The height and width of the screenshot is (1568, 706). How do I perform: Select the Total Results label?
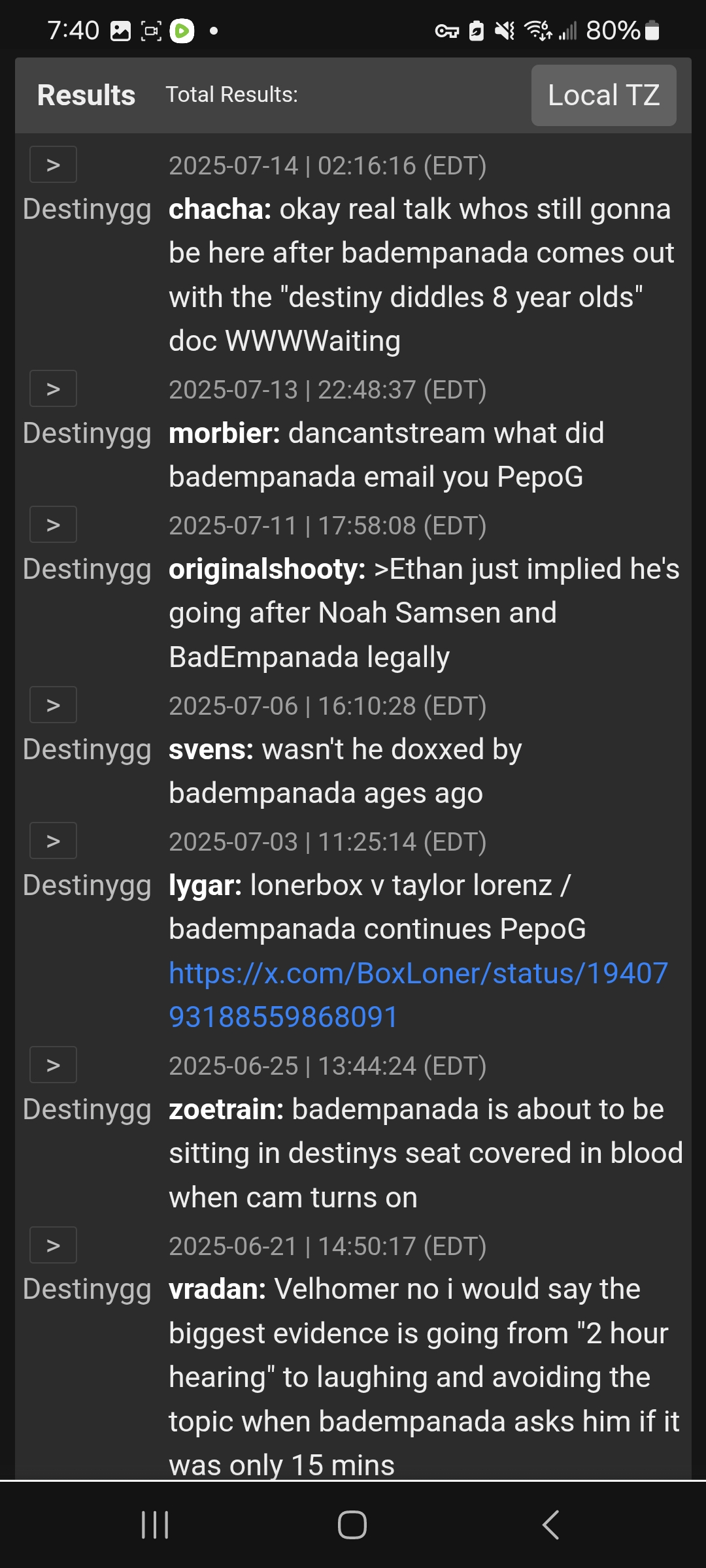(232, 95)
